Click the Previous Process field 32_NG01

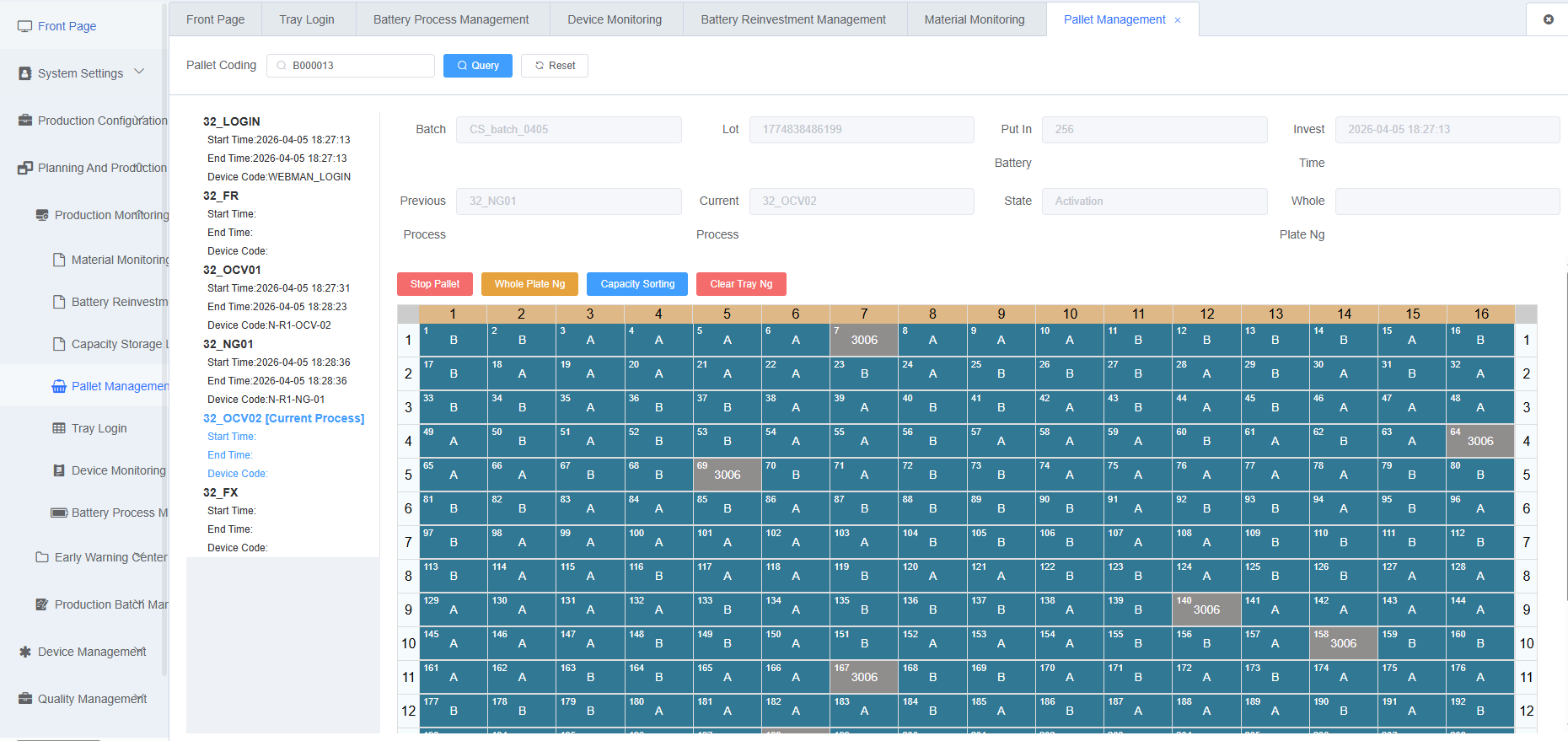[569, 201]
